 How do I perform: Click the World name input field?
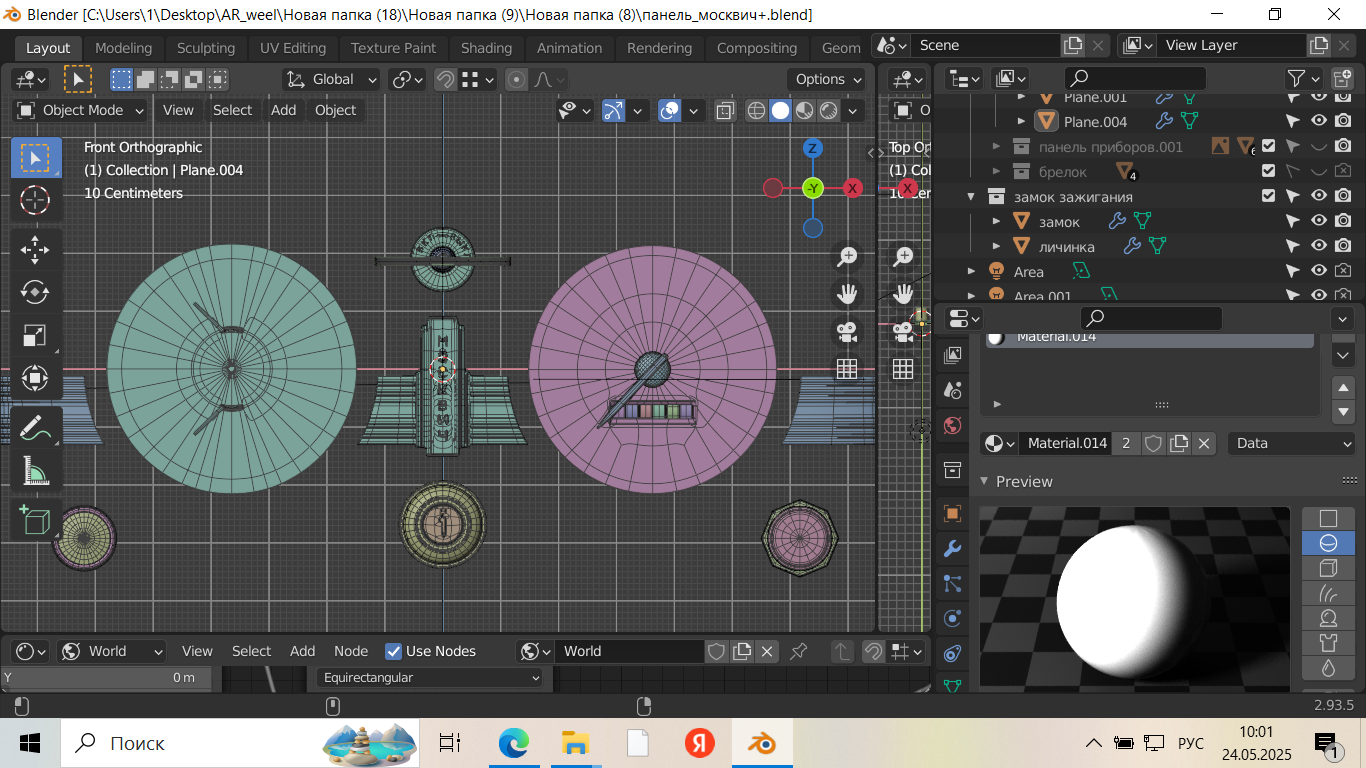[x=630, y=651]
